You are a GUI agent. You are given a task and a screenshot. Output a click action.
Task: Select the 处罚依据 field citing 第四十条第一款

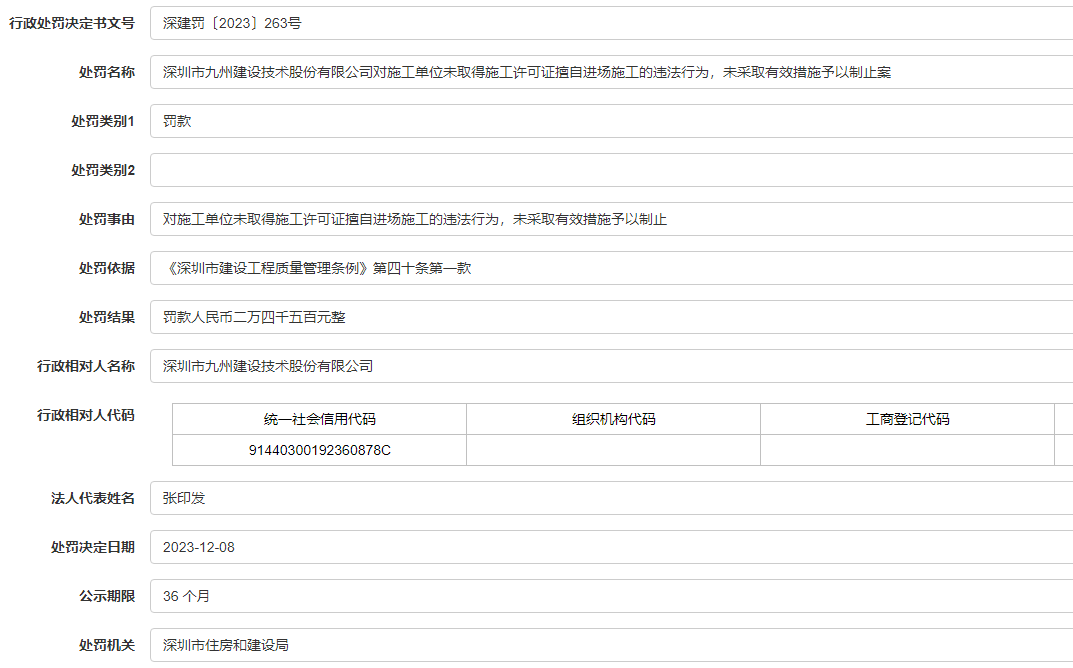tap(612, 268)
